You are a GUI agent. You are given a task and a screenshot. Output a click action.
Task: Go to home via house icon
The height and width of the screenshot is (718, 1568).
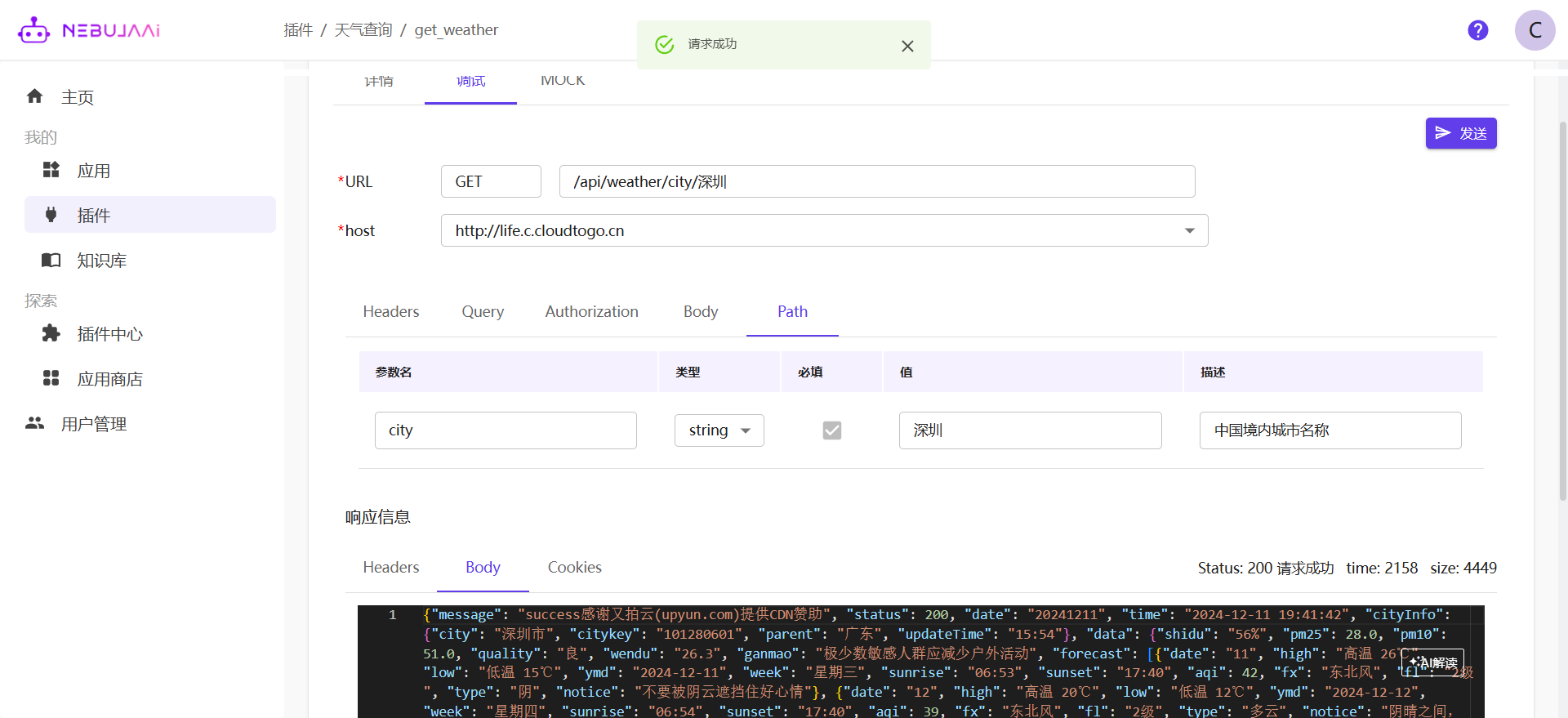point(34,96)
